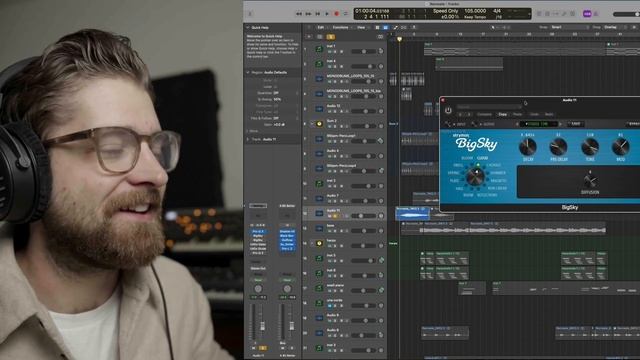Click the Audio 11 track icon
The image size is (640, 360).
(319, 213)
